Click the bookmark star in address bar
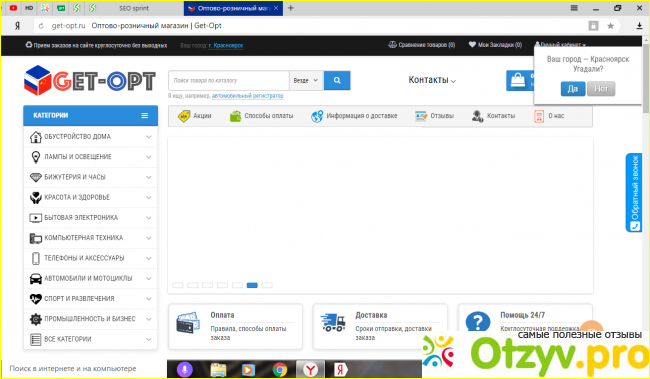The width and height of the screenshot is (650, 379). pos(611,26)
